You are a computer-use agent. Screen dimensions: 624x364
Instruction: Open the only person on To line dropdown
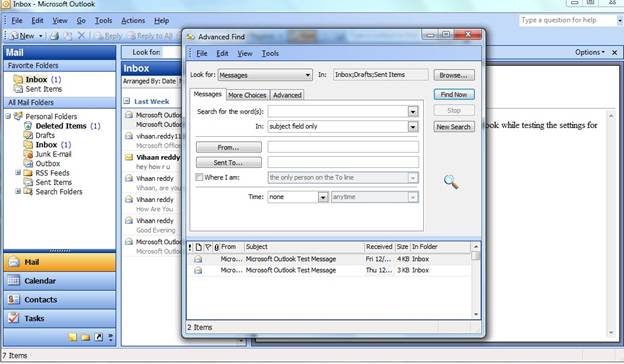[x=413, y=178]
